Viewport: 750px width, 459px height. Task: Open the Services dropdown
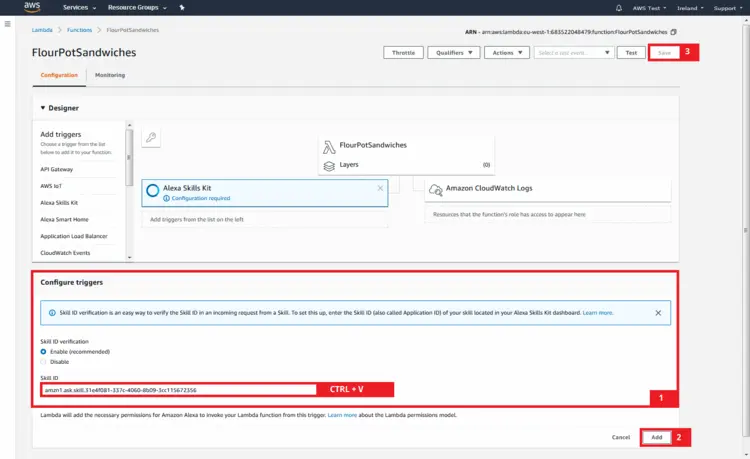[79, 8]
